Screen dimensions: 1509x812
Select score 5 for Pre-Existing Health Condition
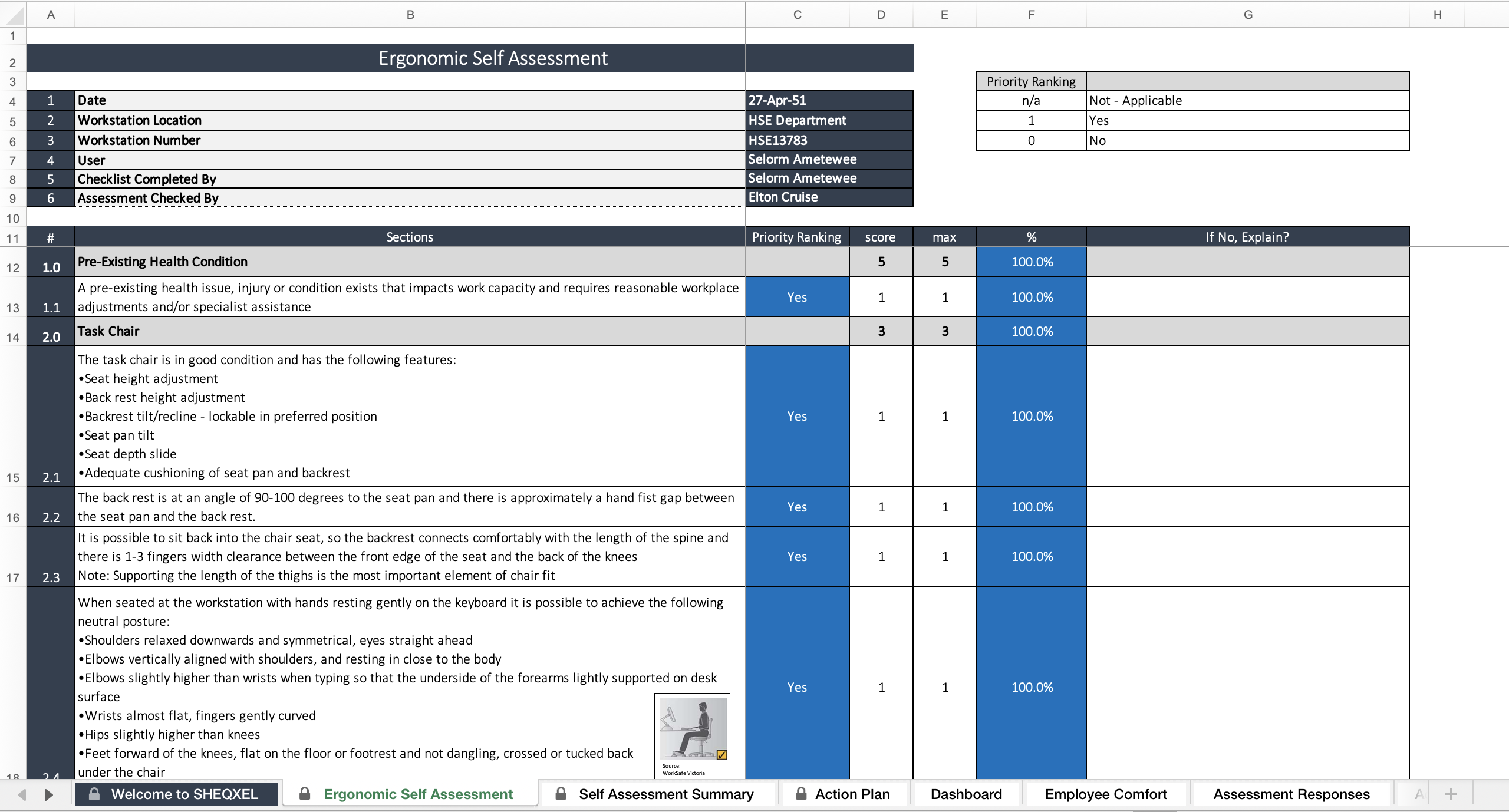point(881,262)
